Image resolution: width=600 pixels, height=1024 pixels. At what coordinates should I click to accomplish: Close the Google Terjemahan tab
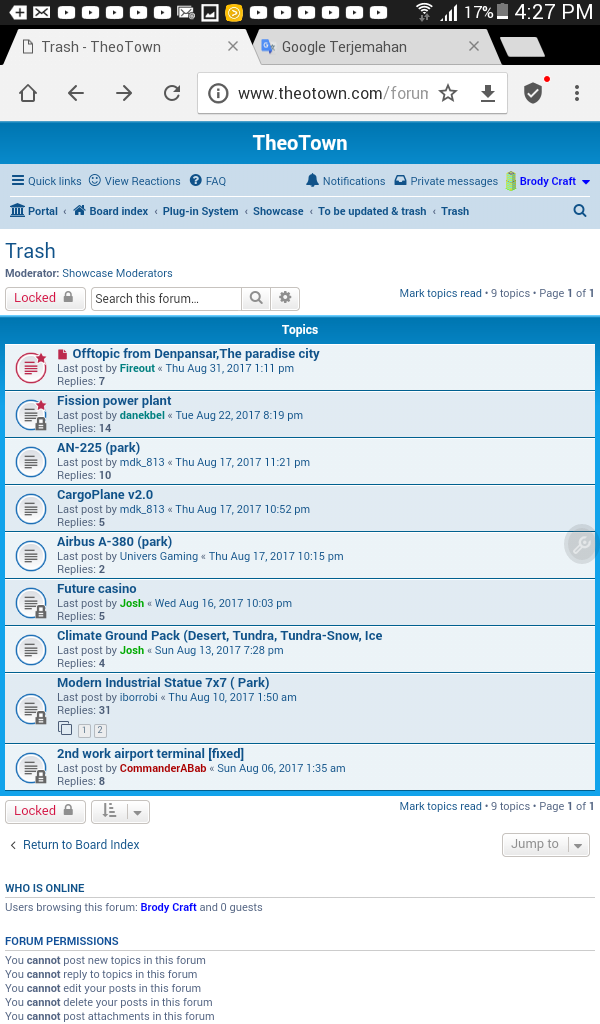coord(474,46)
